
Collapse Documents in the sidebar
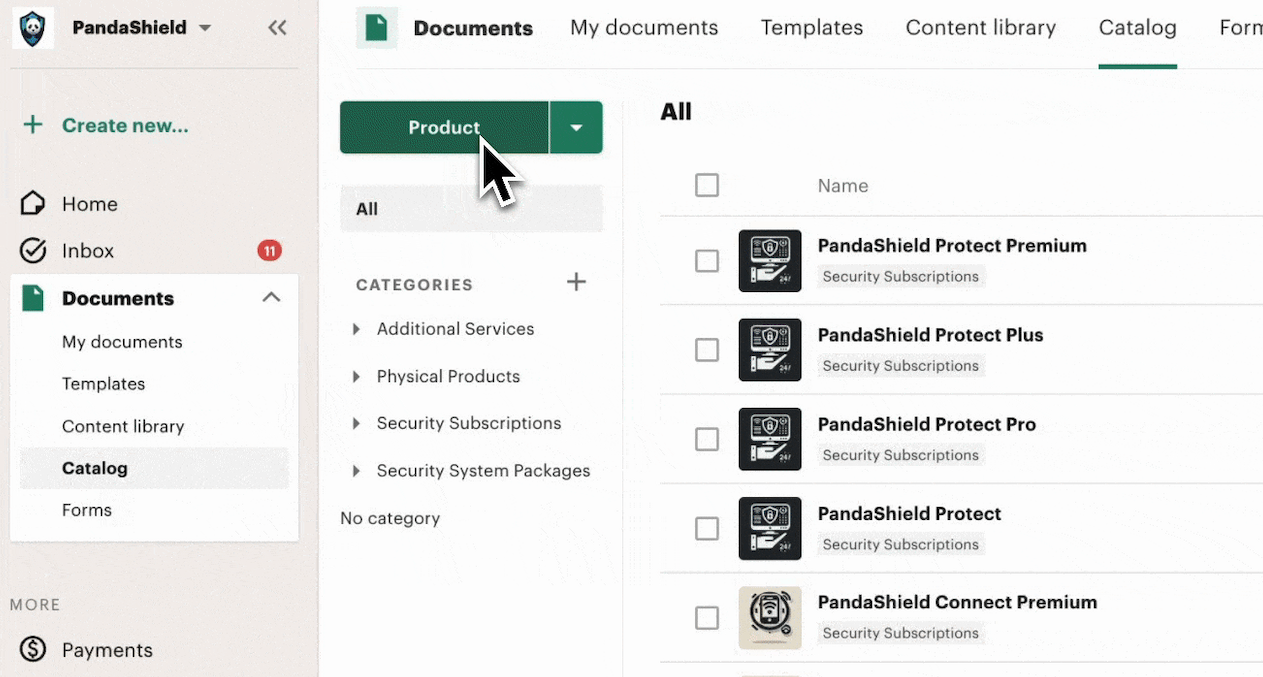click(x=270, y=297)
